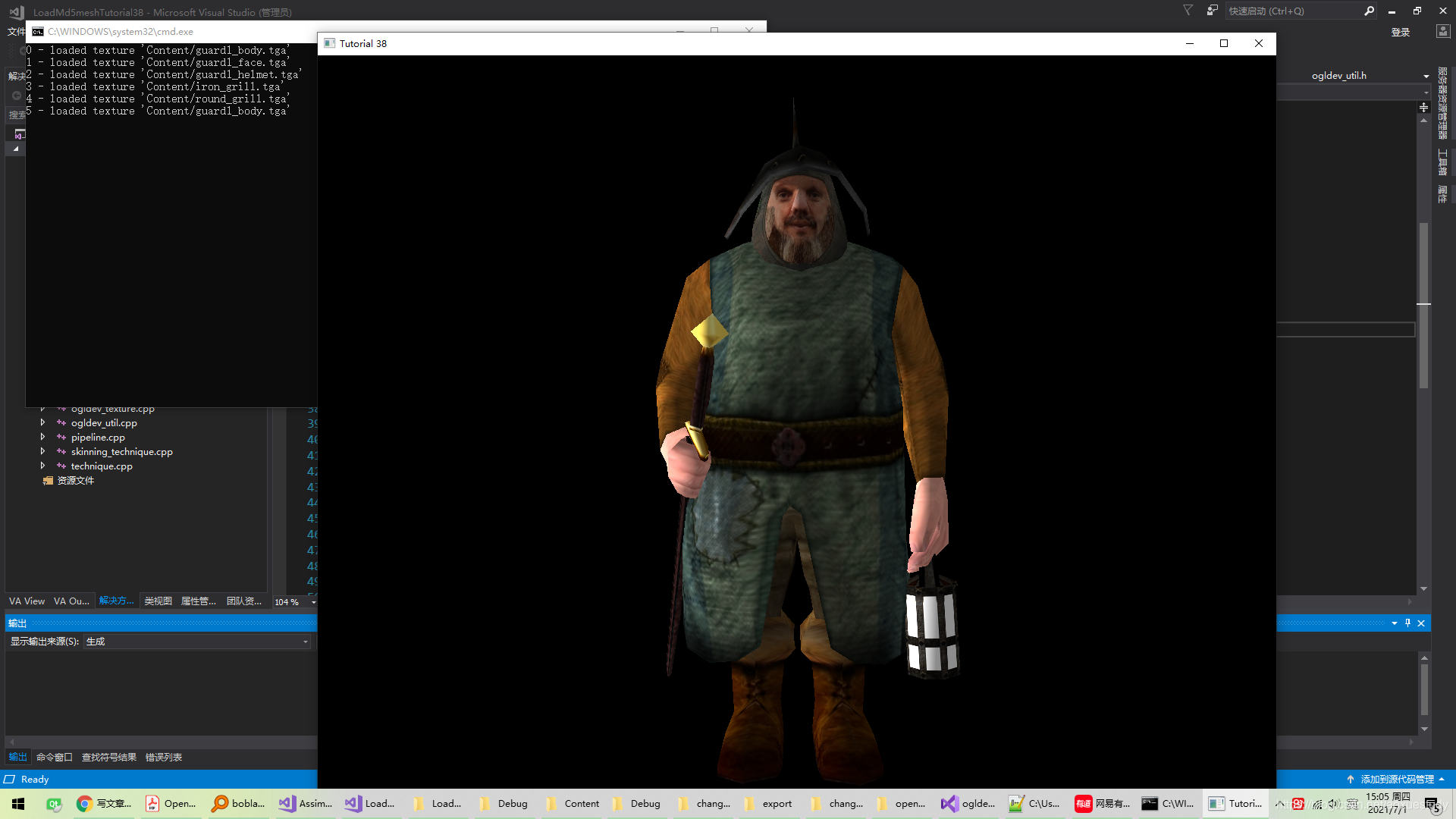This screenshot has height=819, width=1456.
Task: Open the export folder from the taskbar
Action: click(768, 804)
